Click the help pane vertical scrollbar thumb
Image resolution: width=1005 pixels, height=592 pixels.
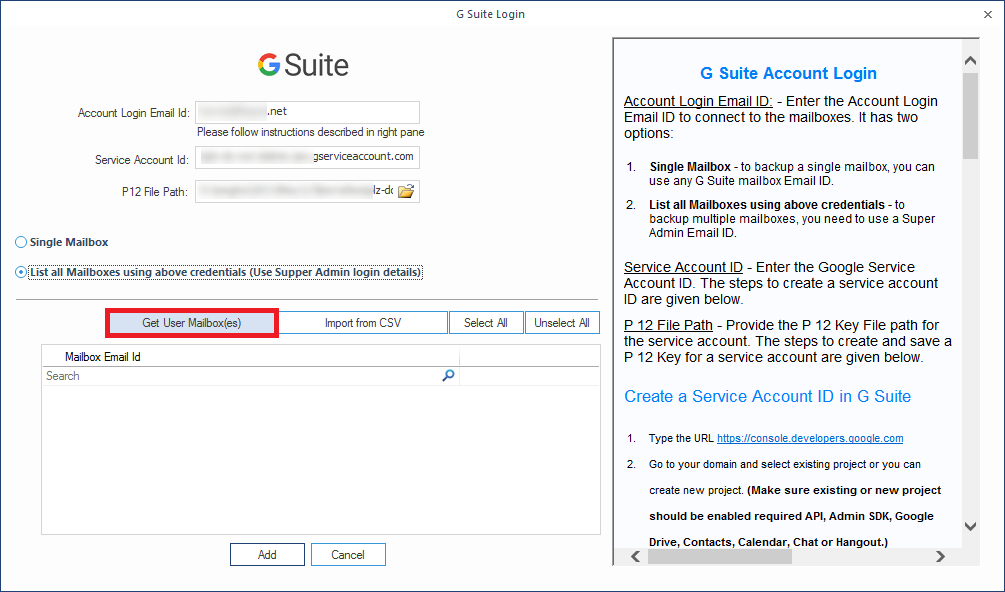[x=970, y=115]
